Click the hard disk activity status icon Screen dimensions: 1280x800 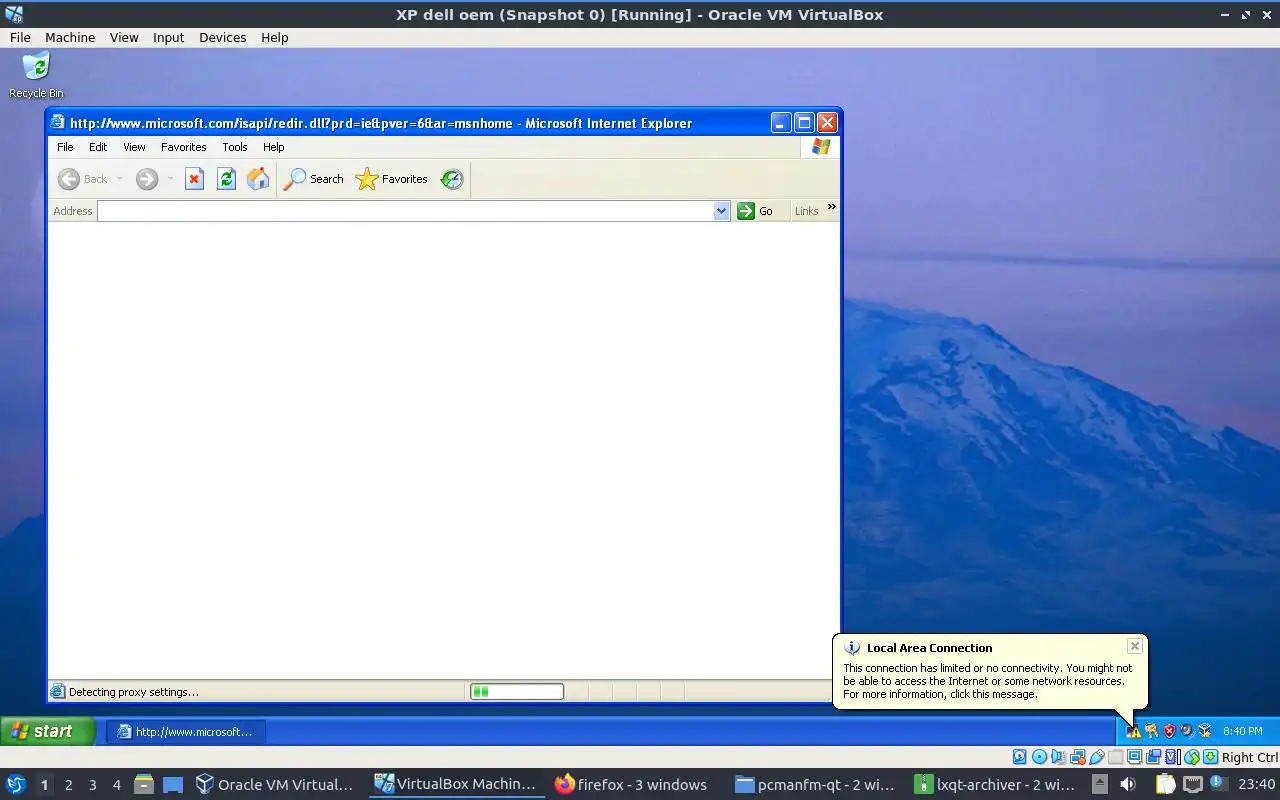click(x=1020, y=757)
